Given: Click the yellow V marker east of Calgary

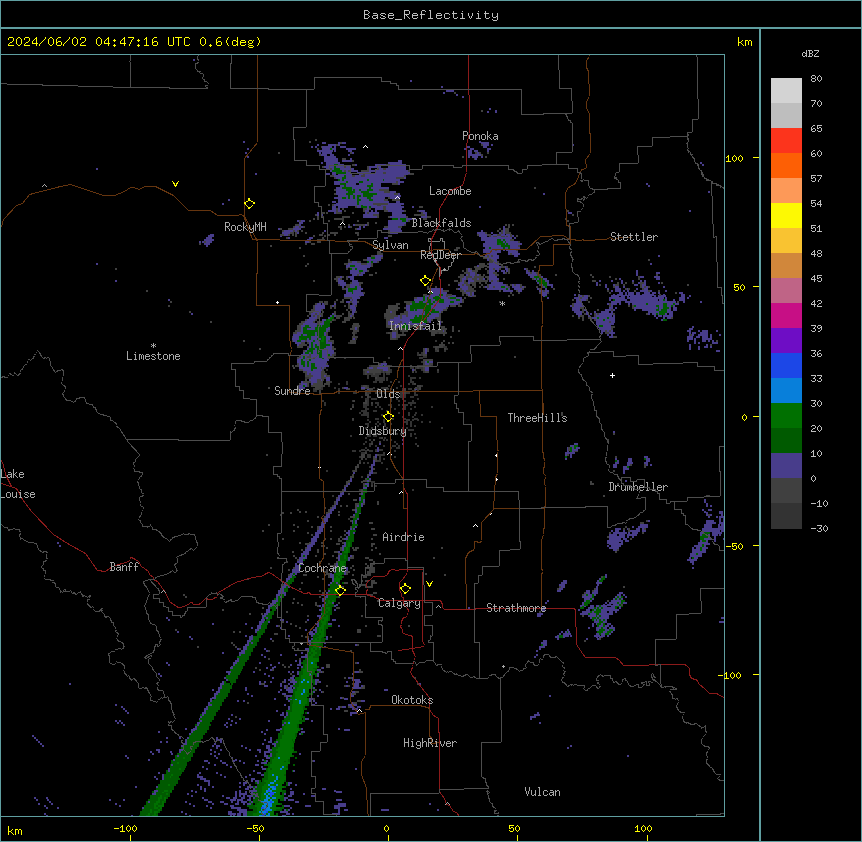Looking at the screenshot, I should pyautogui.click(x=429, y=584).
